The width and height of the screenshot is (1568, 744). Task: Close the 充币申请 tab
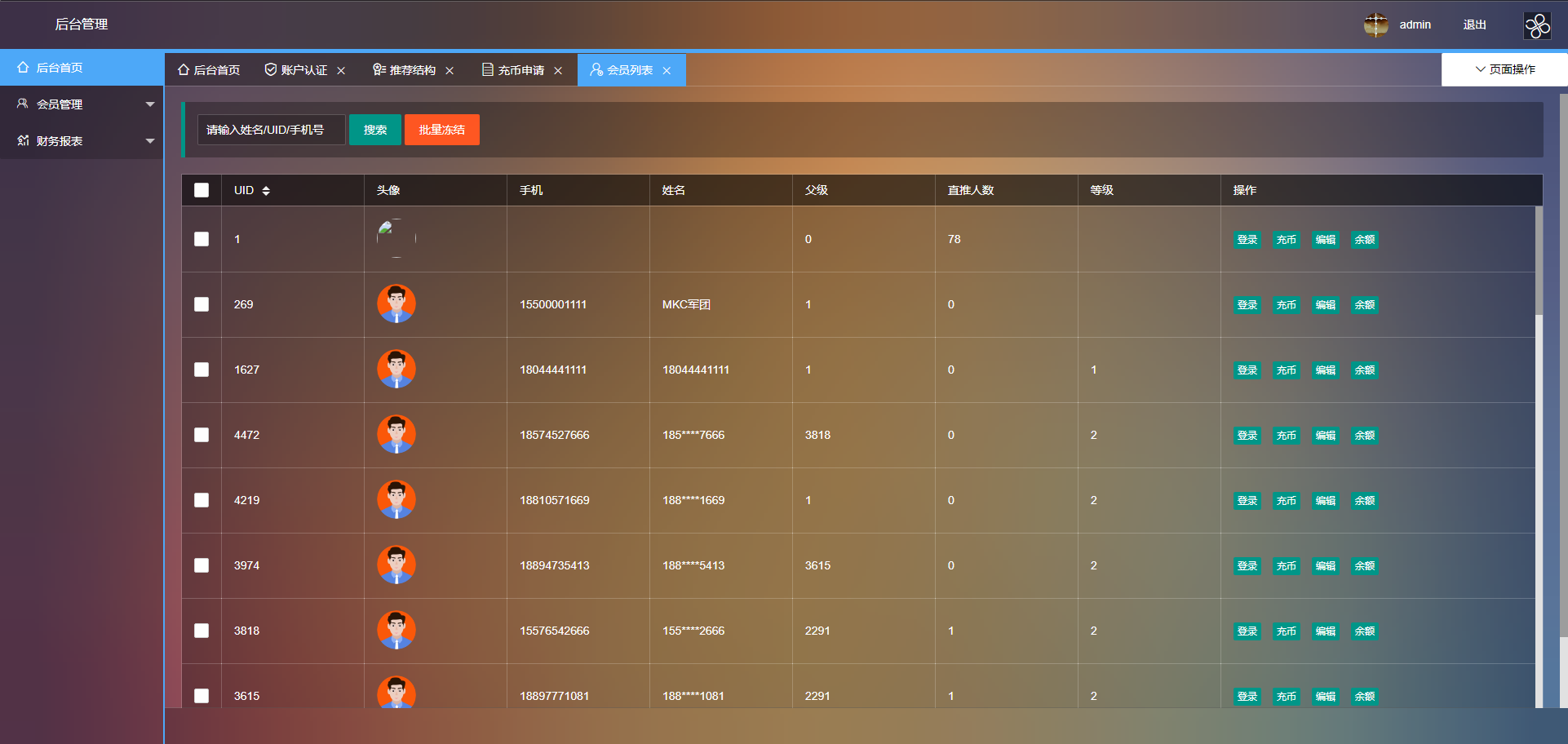(x=558, y=71)
